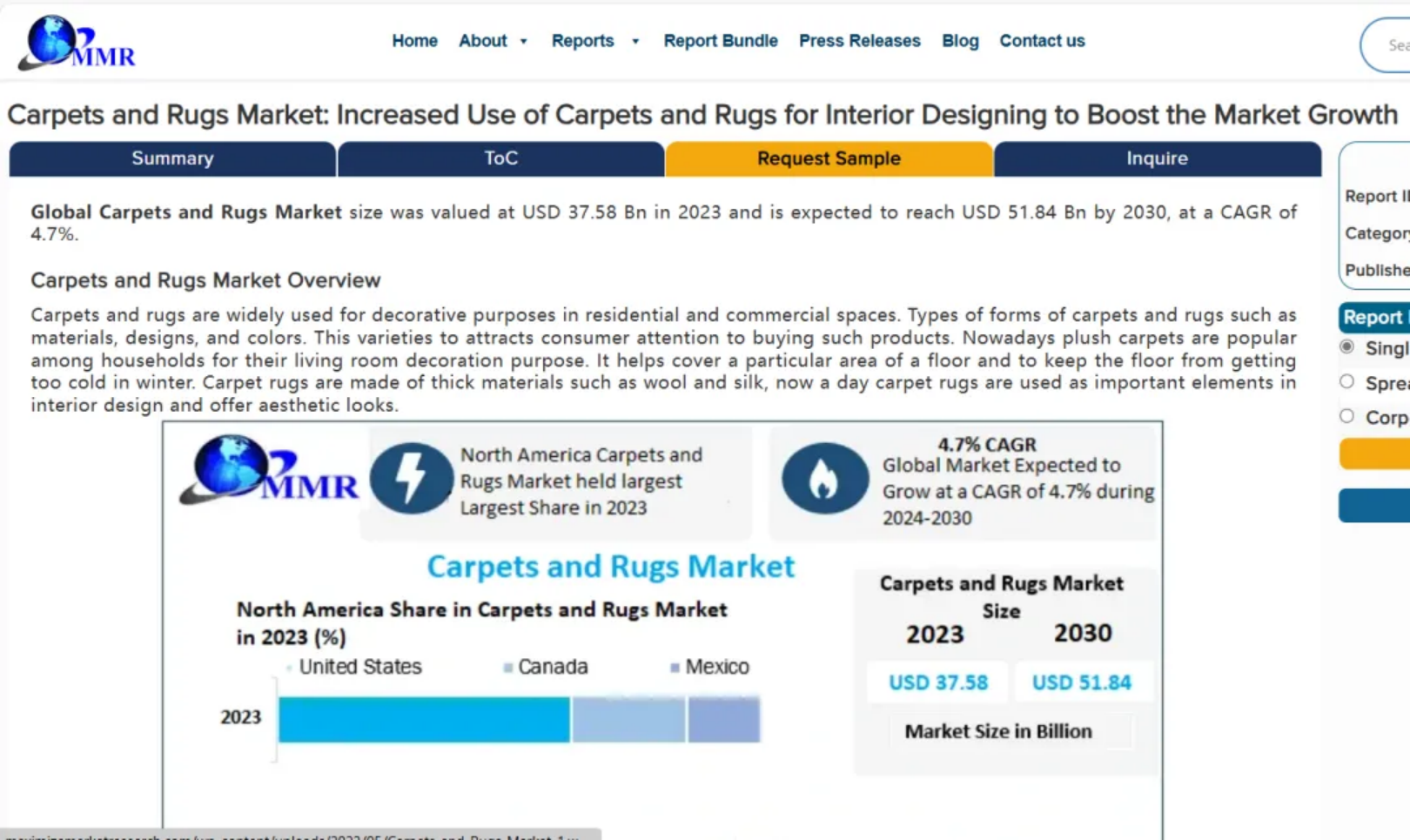Click the lightning bolt icon in infographic
The image size is (1410, 840).
click(x=411, y=479)
